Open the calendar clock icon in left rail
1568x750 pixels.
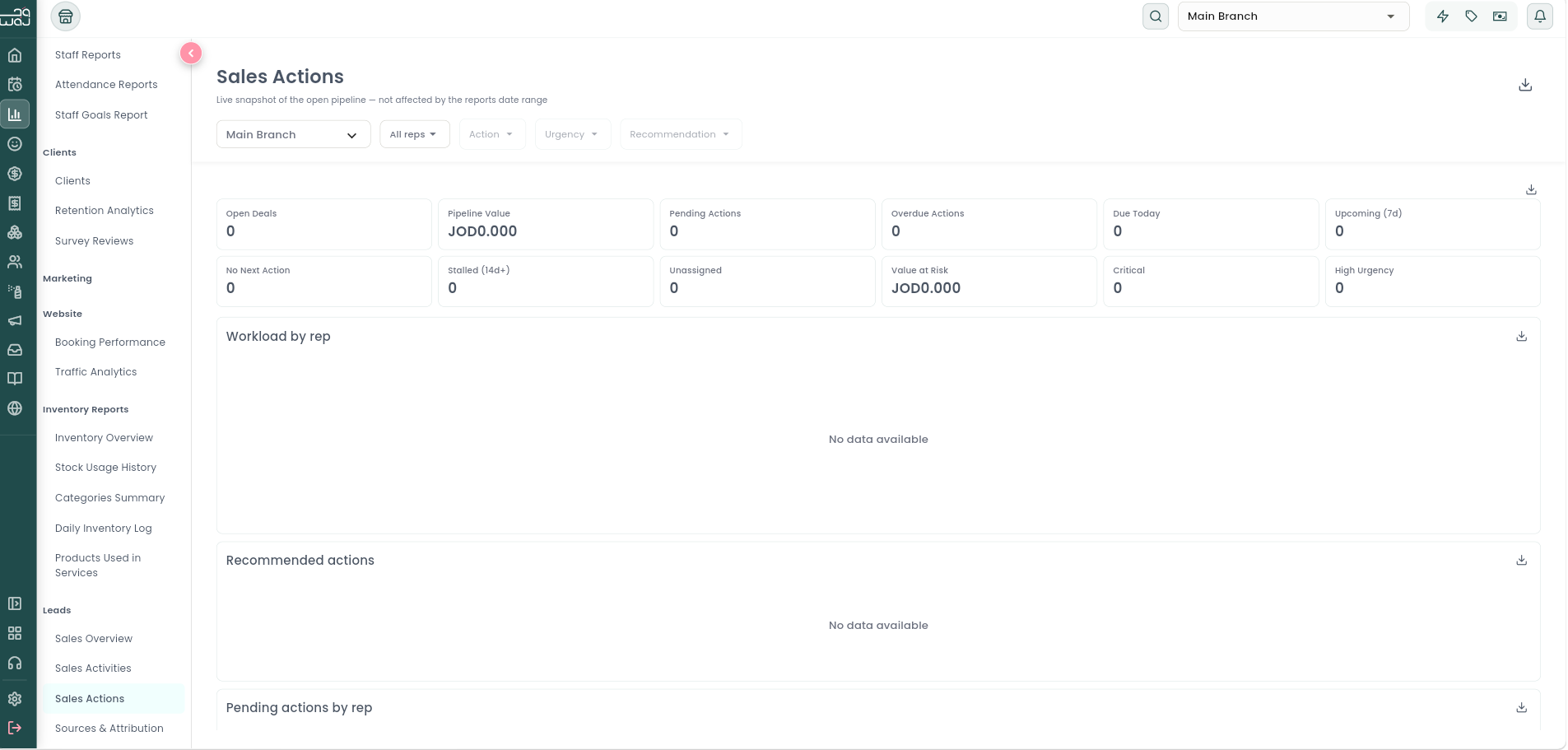point(15,84)
